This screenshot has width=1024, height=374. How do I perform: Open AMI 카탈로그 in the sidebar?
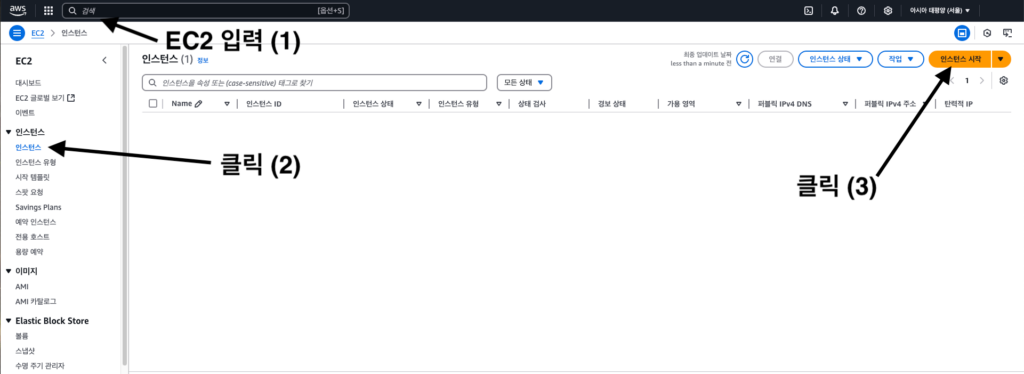35,302
